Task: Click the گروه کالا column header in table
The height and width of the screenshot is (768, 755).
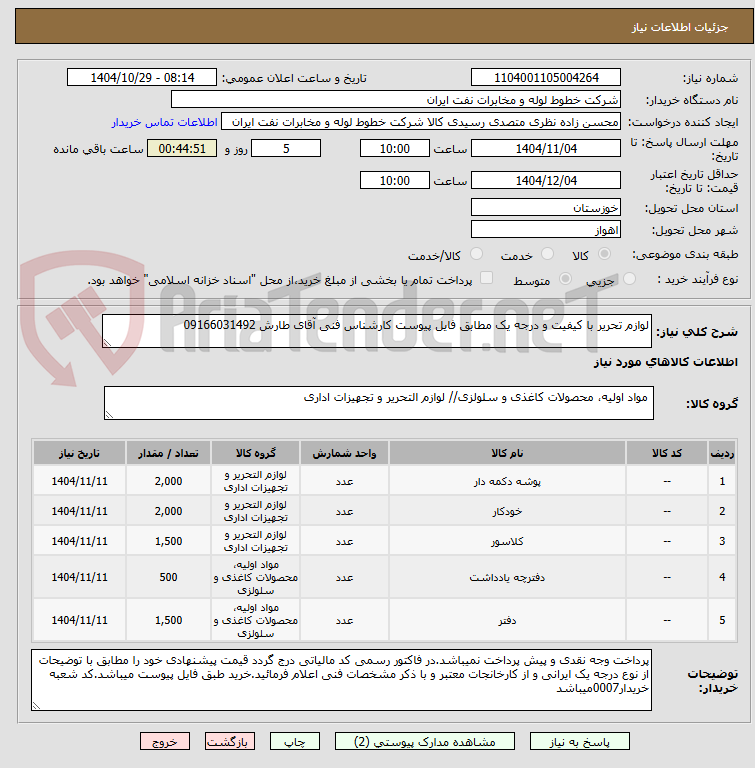Action: click(x=256, y=453)
